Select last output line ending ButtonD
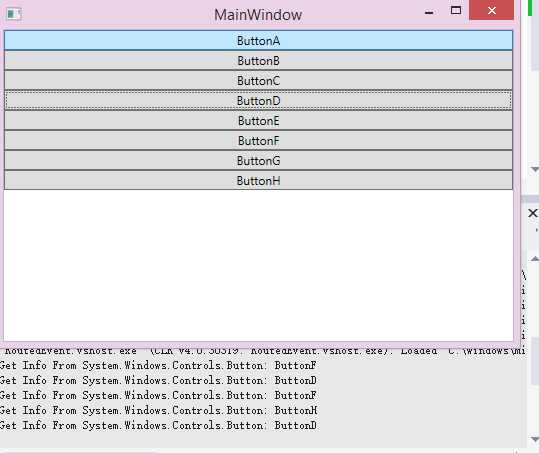The image size is (539, 453). [158, 426]
